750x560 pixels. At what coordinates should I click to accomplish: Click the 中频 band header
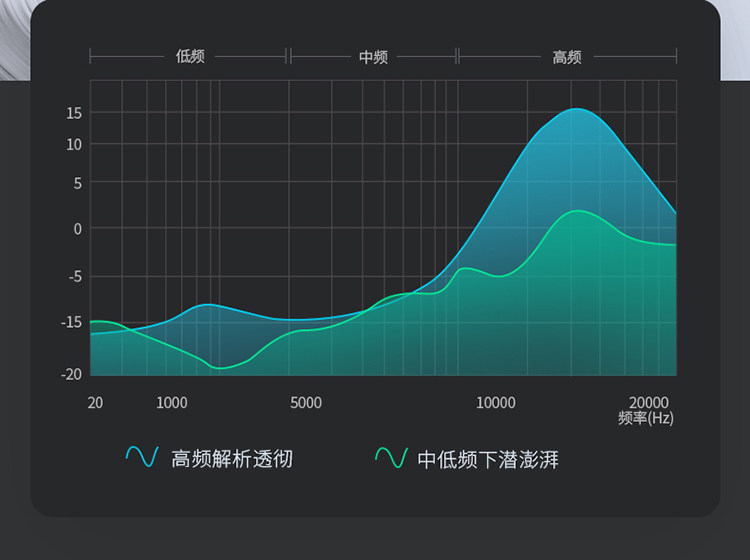tap(373, 57)
